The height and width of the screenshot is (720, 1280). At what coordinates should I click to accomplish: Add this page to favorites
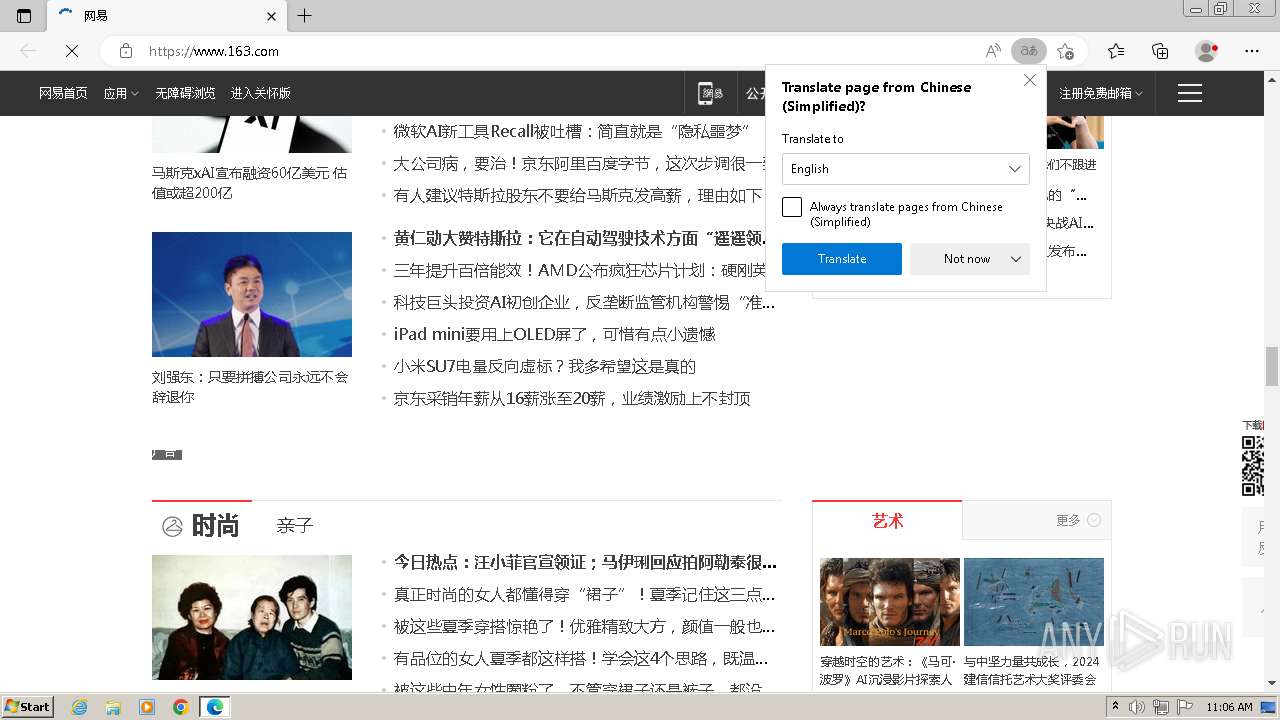click(x=1065, y=51)
